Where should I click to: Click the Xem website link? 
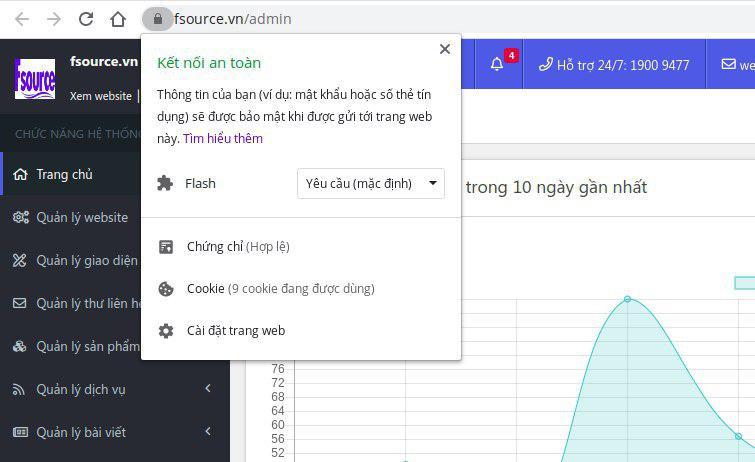point(101,96)
